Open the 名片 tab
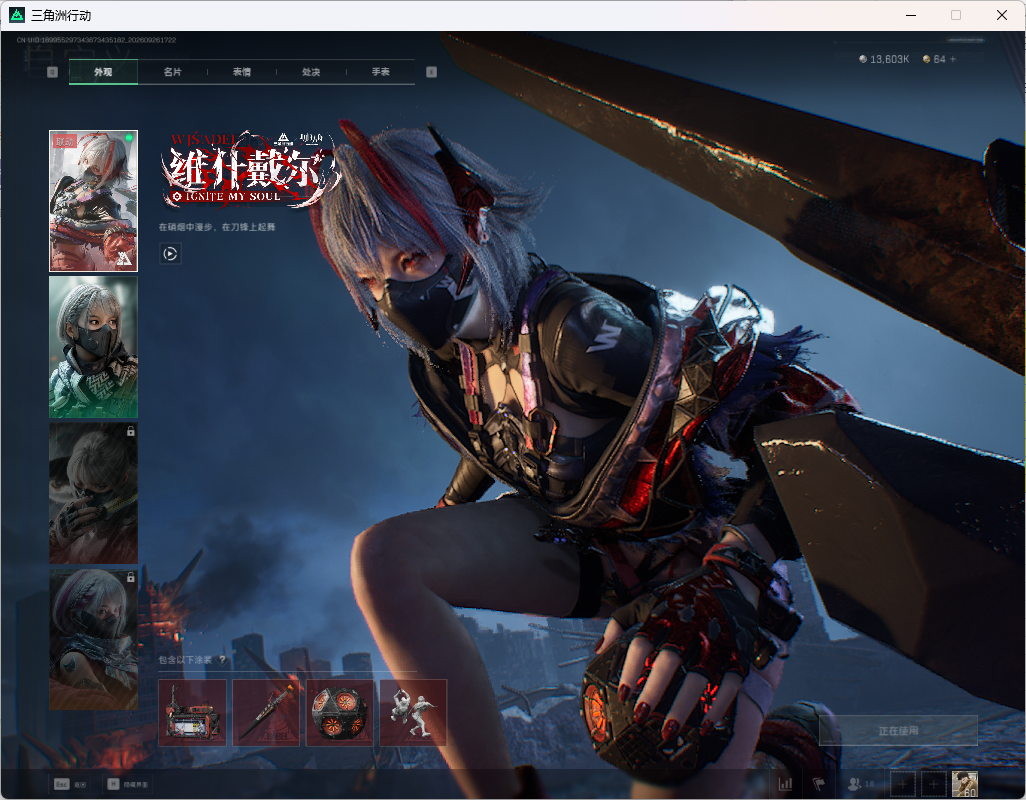Viewport: 1026px width, 800px height. click(x=173, y=72)
